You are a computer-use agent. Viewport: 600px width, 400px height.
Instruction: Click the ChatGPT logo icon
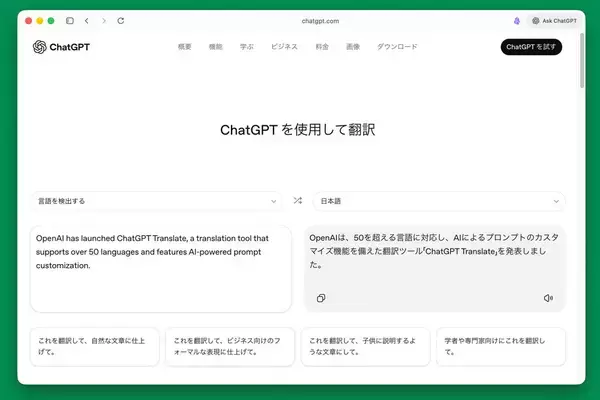(39, 47)
